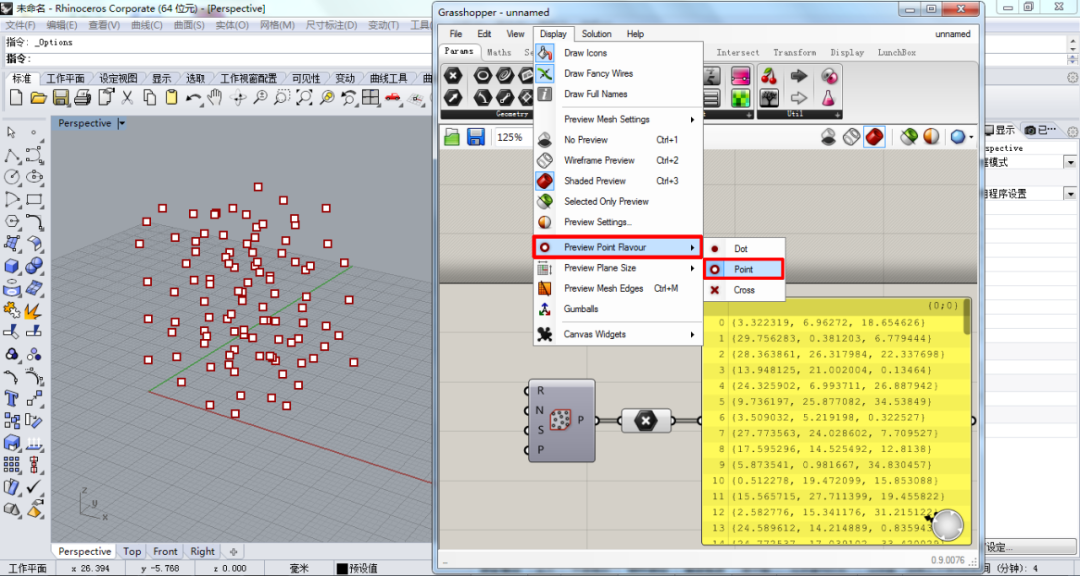Open the zoom level 125% box

pyautogui.click(x=510, y=137)
